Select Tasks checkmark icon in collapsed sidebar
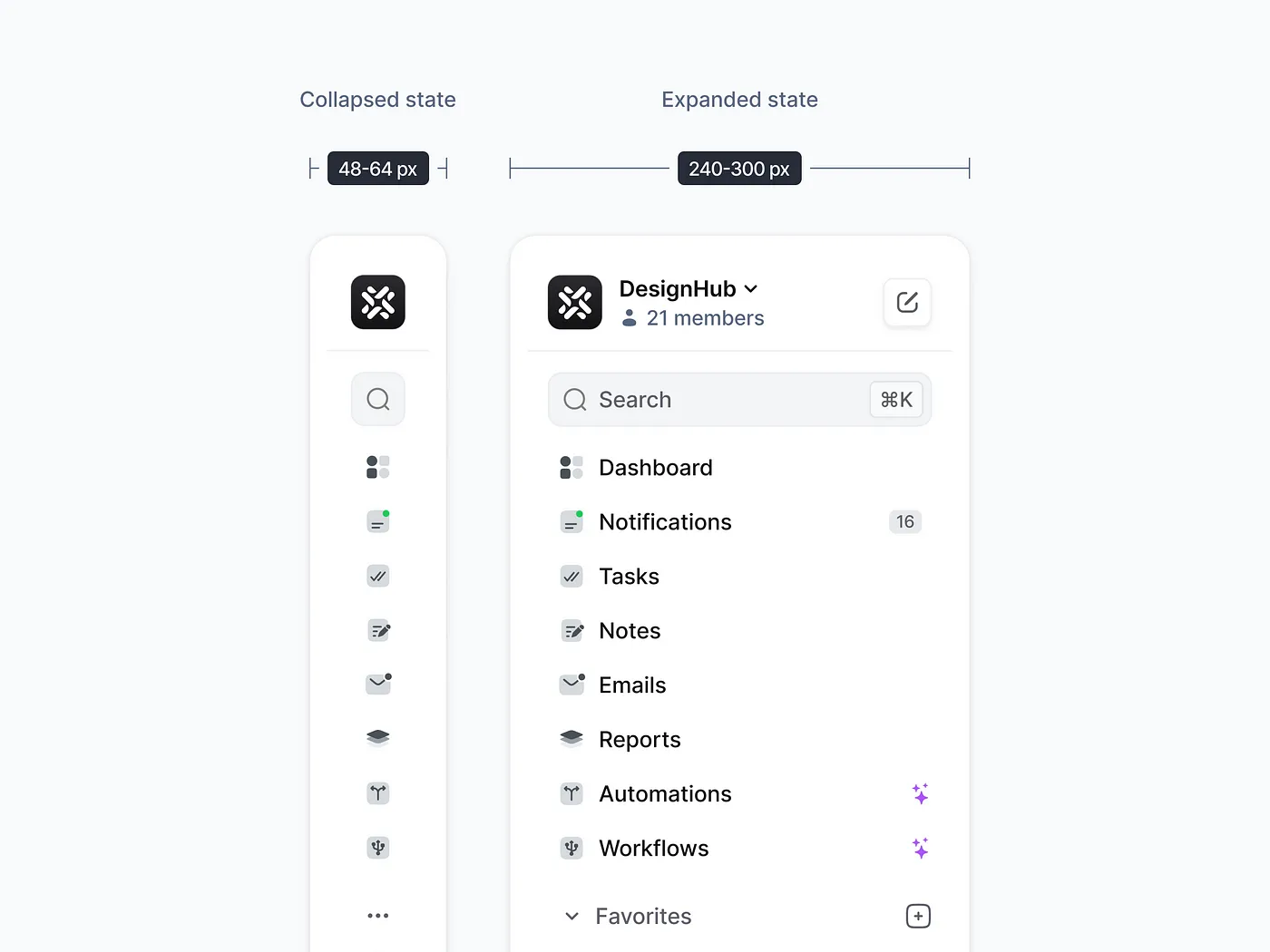The width and height of the screenshot is (1270, 952). click(x=378, y=576)
